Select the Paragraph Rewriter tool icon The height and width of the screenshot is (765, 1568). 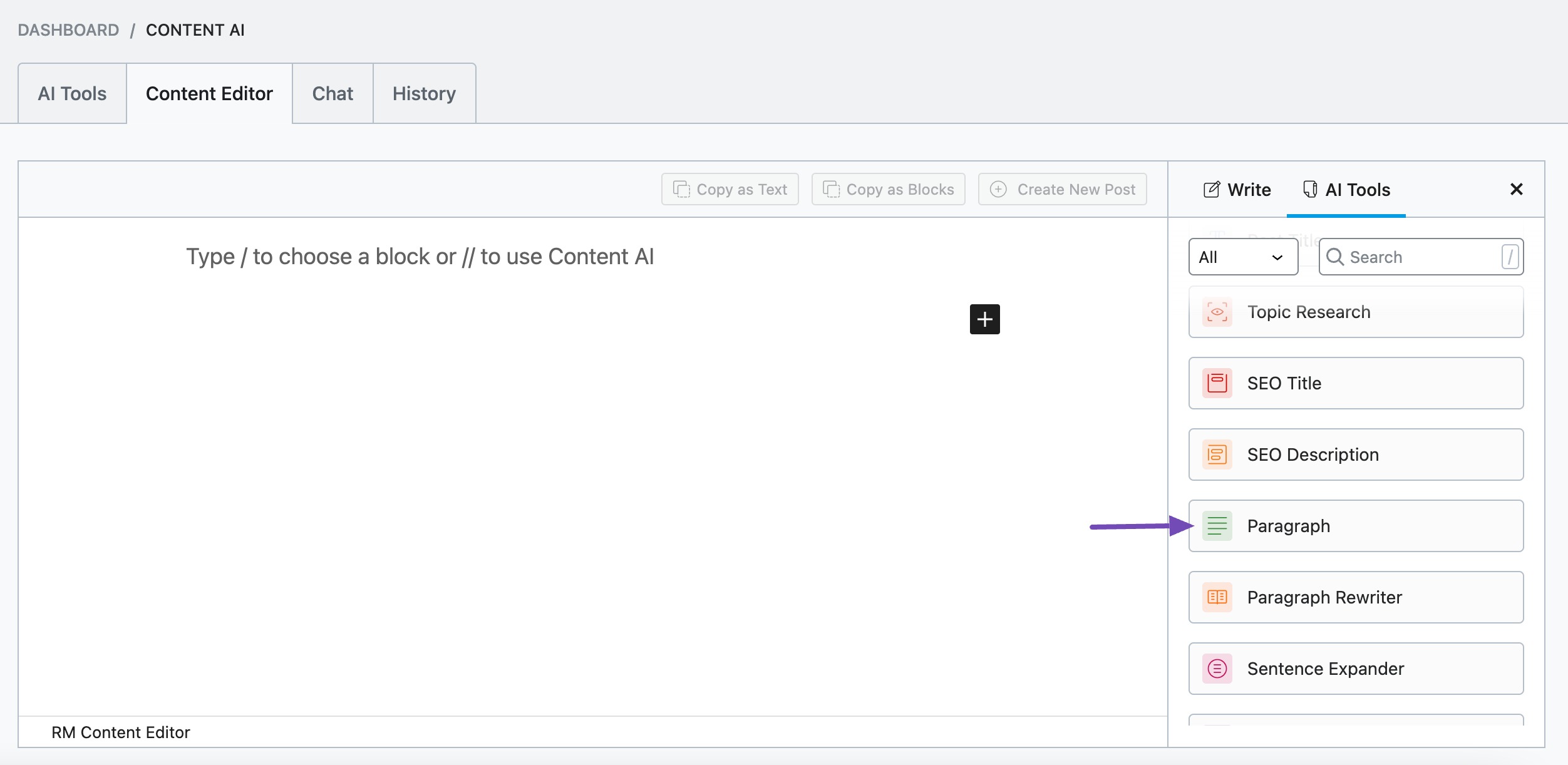point(1217,597)
